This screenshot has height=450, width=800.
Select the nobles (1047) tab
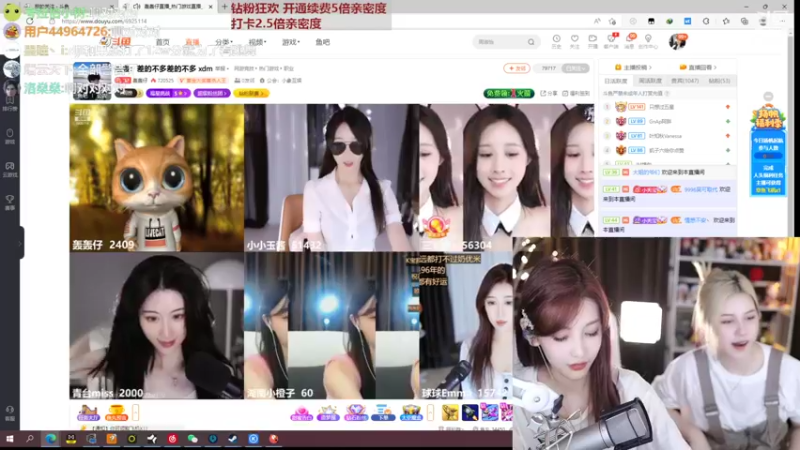point(685,81)
